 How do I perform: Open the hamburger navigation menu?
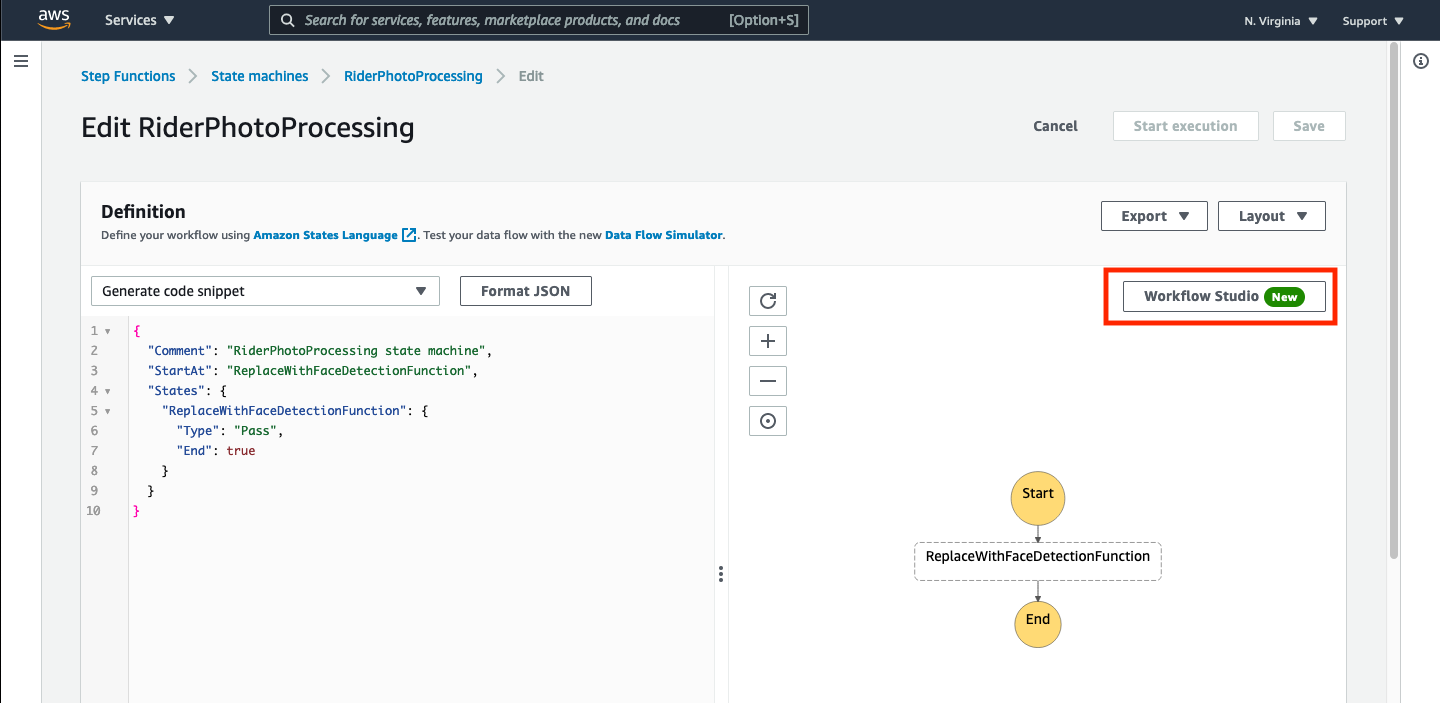point(21,62)
